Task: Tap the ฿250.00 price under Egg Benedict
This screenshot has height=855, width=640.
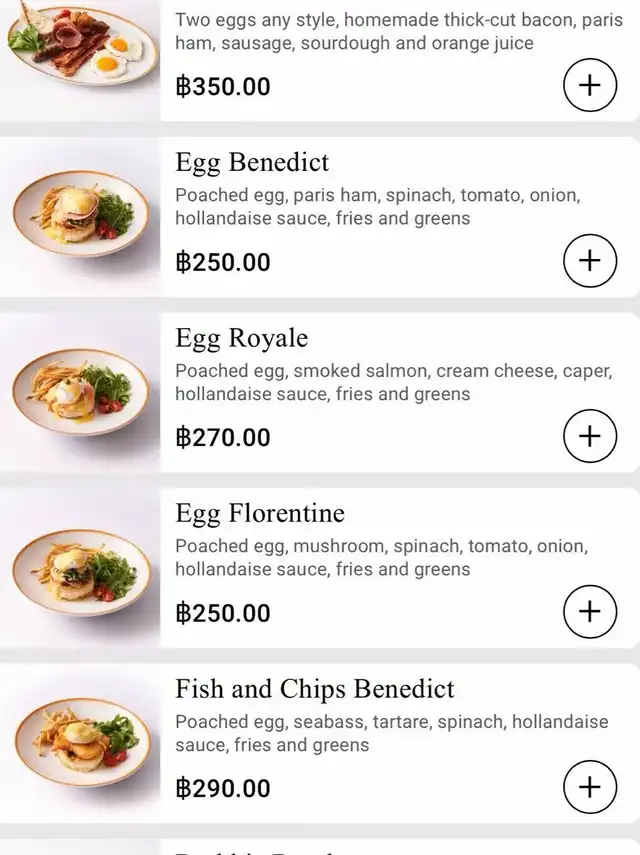Action: pos(223,262)
